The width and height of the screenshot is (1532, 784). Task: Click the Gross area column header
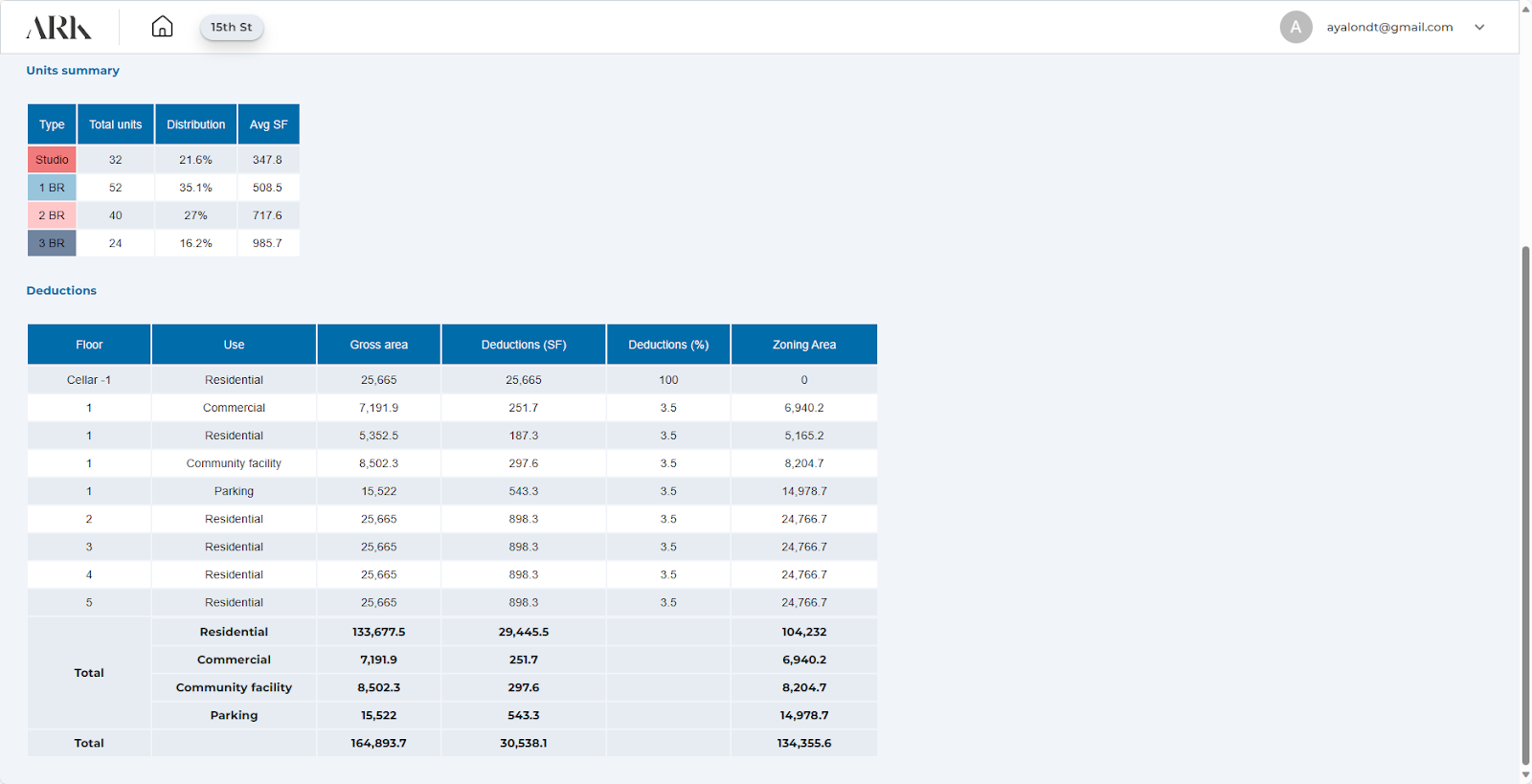[378, 345]
